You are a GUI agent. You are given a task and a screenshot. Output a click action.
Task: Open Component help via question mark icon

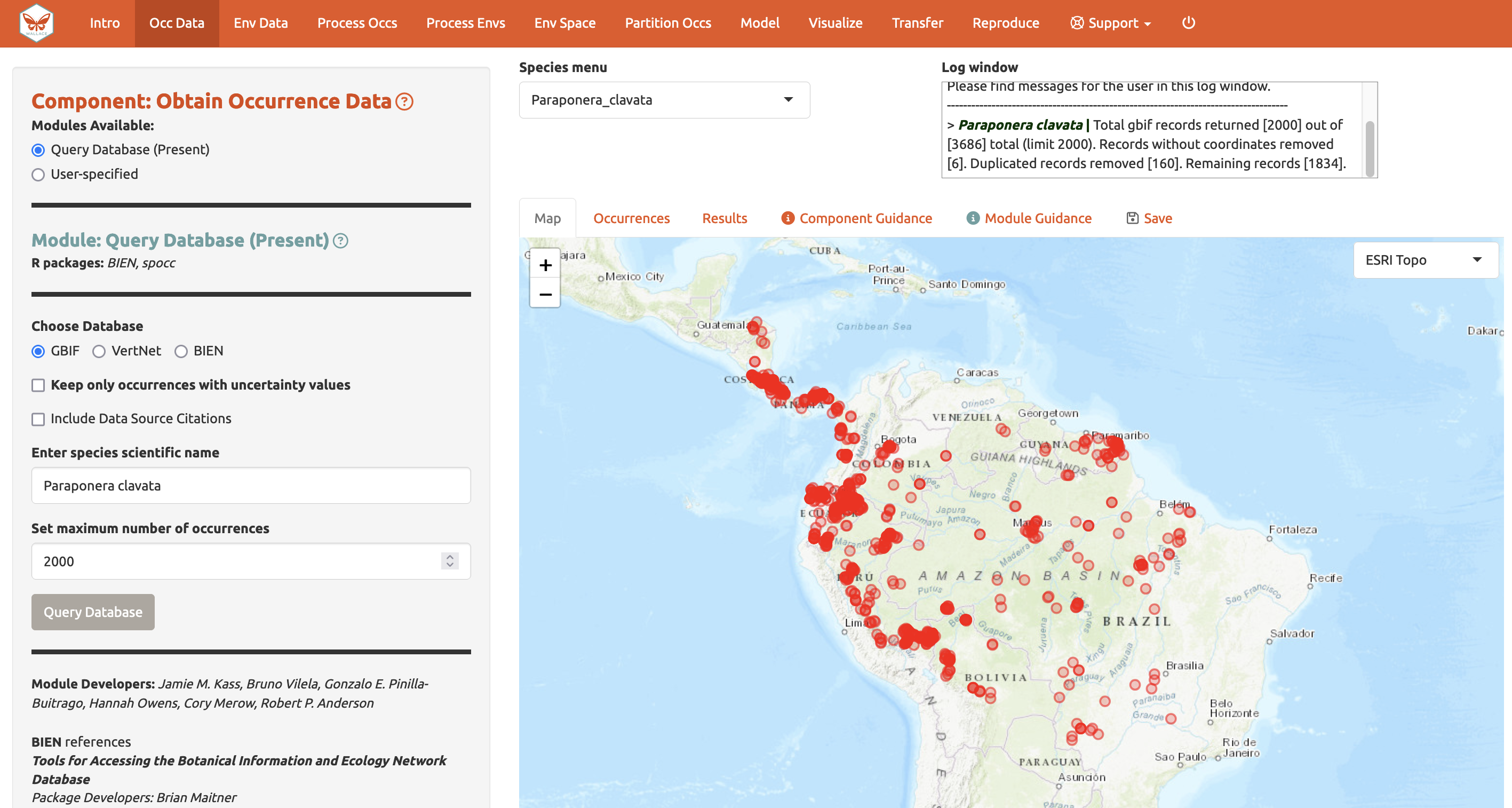[404, 101]
